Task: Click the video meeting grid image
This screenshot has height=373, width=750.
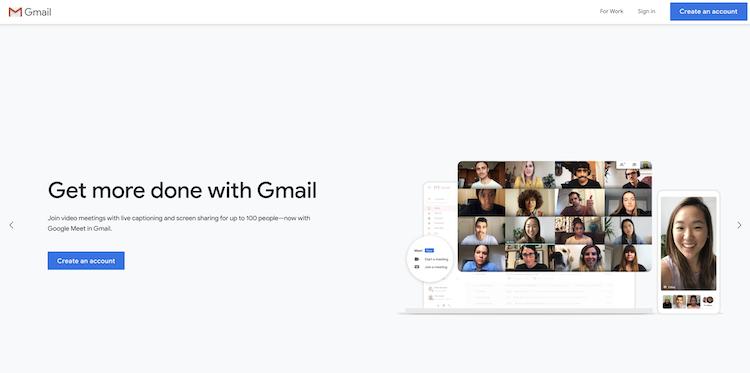Action: (x=555, y=217)
